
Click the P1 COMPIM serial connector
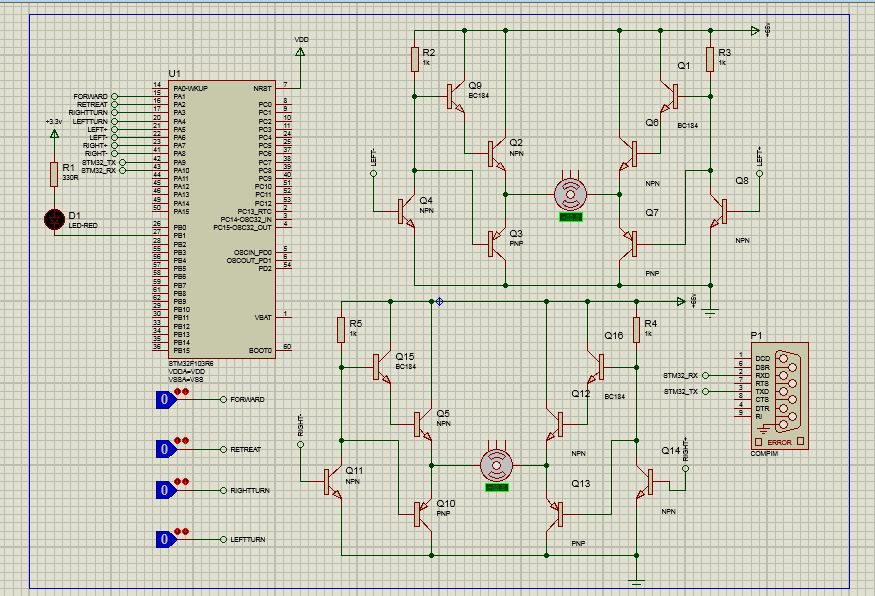point(784,393)
